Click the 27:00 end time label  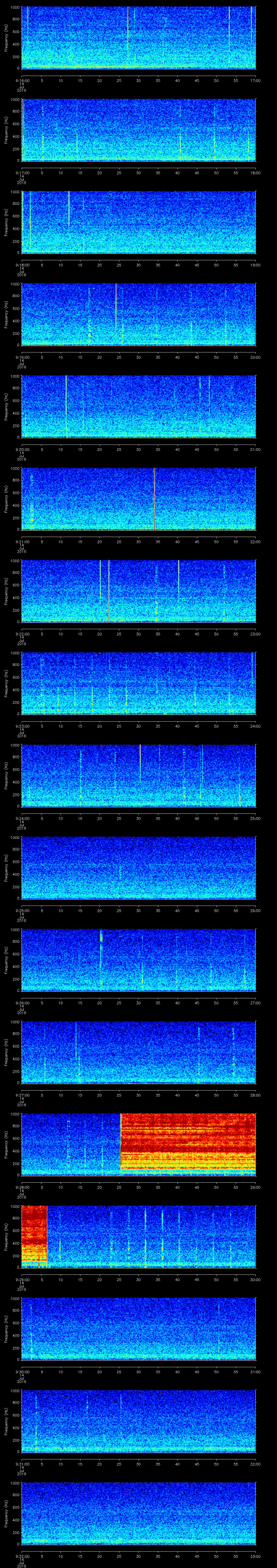(x=255, y=1003)
